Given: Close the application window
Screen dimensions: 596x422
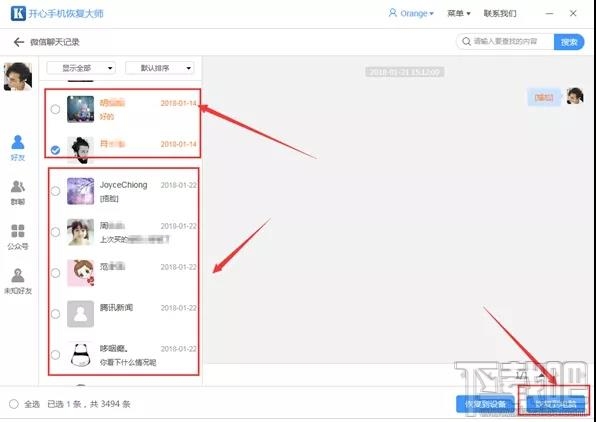Looking at the screenshot, I should click(x=573, y=13).
